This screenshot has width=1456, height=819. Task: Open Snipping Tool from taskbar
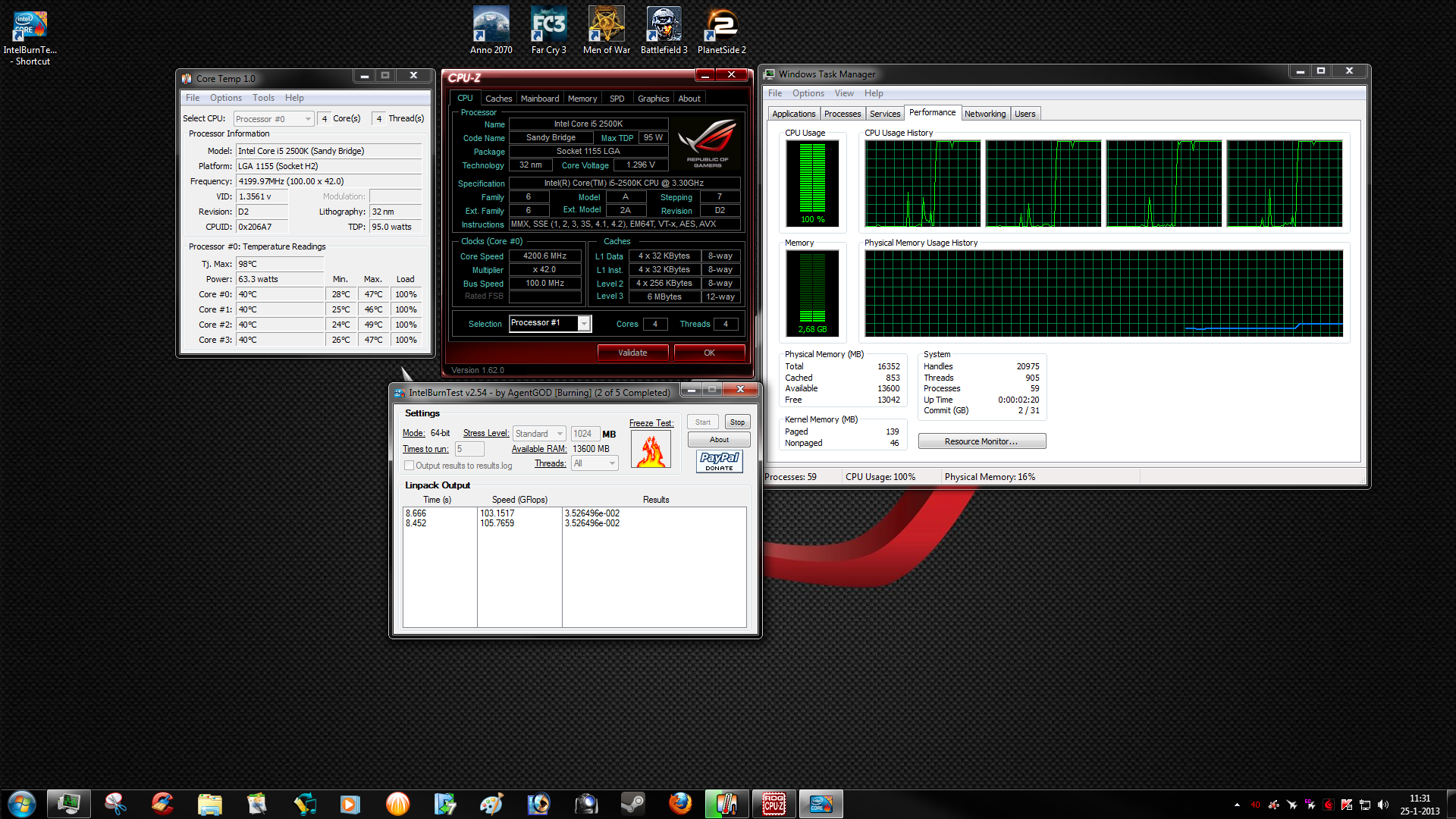tap(115, 804)
